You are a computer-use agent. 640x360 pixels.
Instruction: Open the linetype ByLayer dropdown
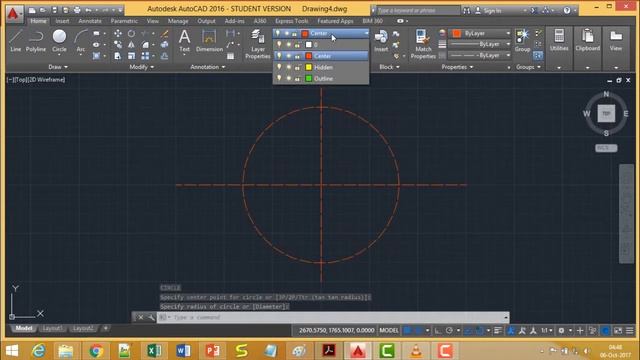tap(480, 55)
